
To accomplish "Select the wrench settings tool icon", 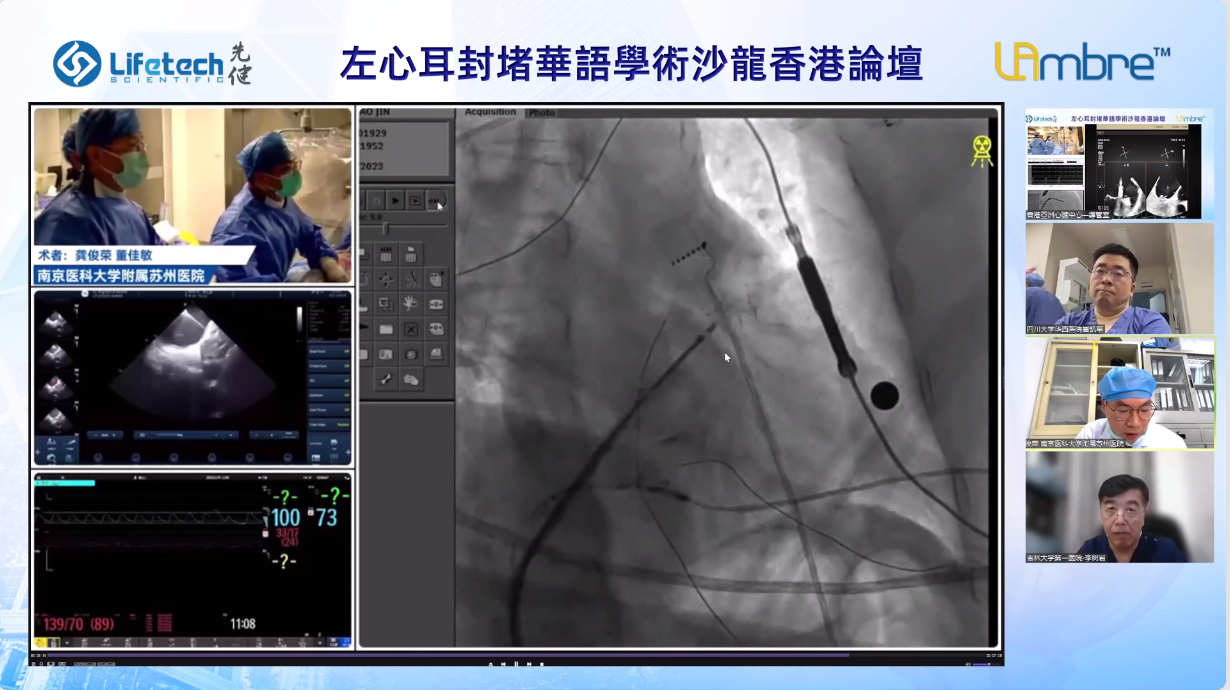I will pyautogui.click(x=386, y=379).
